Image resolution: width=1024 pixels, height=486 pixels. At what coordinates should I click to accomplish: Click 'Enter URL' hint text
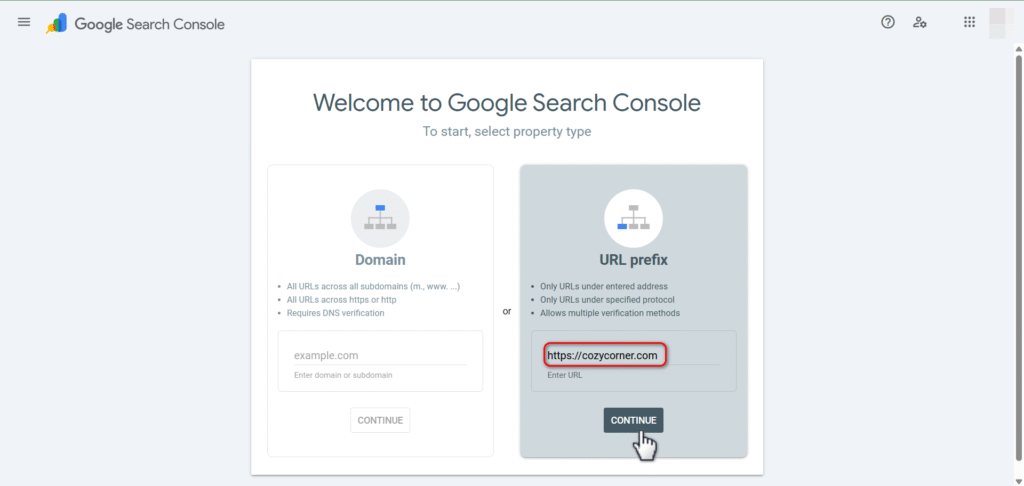(x=564, y=375)
